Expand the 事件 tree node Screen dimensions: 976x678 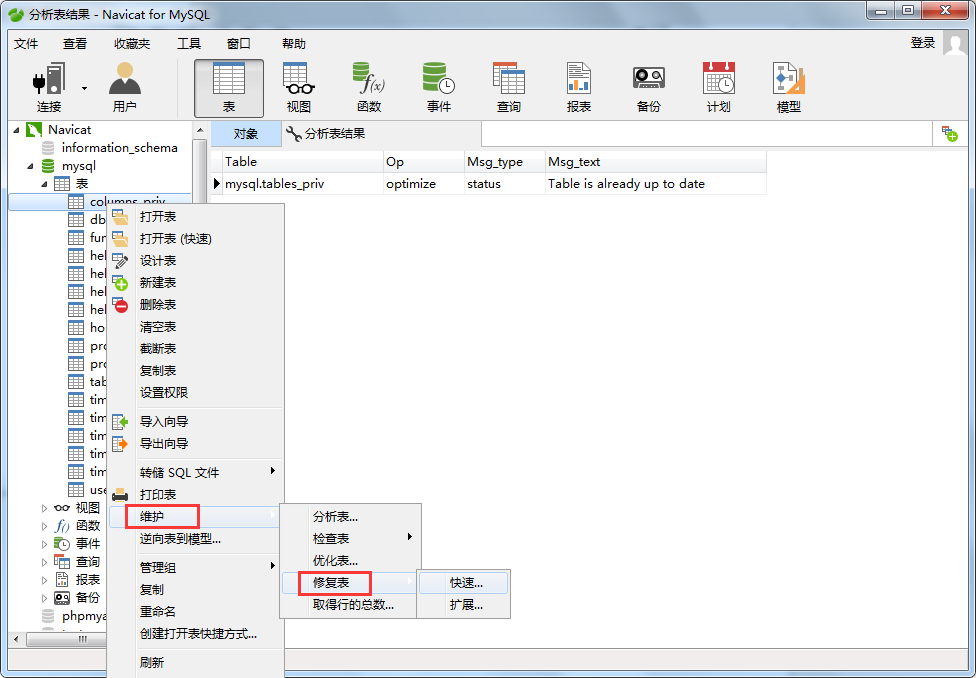point(44,544)
